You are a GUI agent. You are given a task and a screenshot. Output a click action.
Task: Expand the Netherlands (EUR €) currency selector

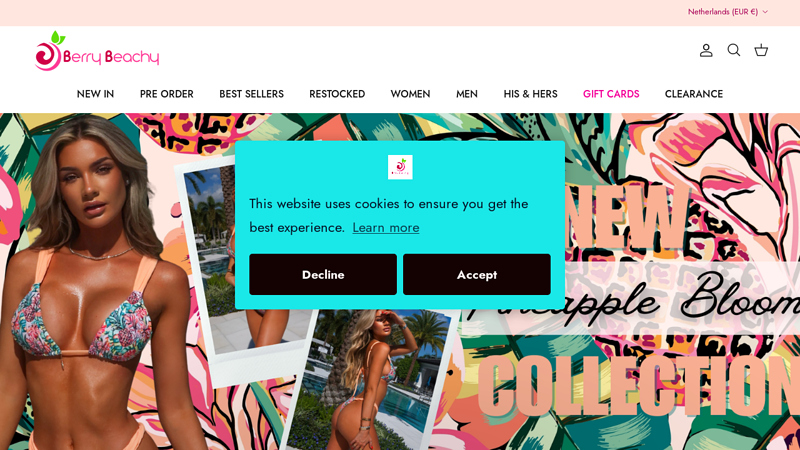pyautogui.click(x=728, y=12)
